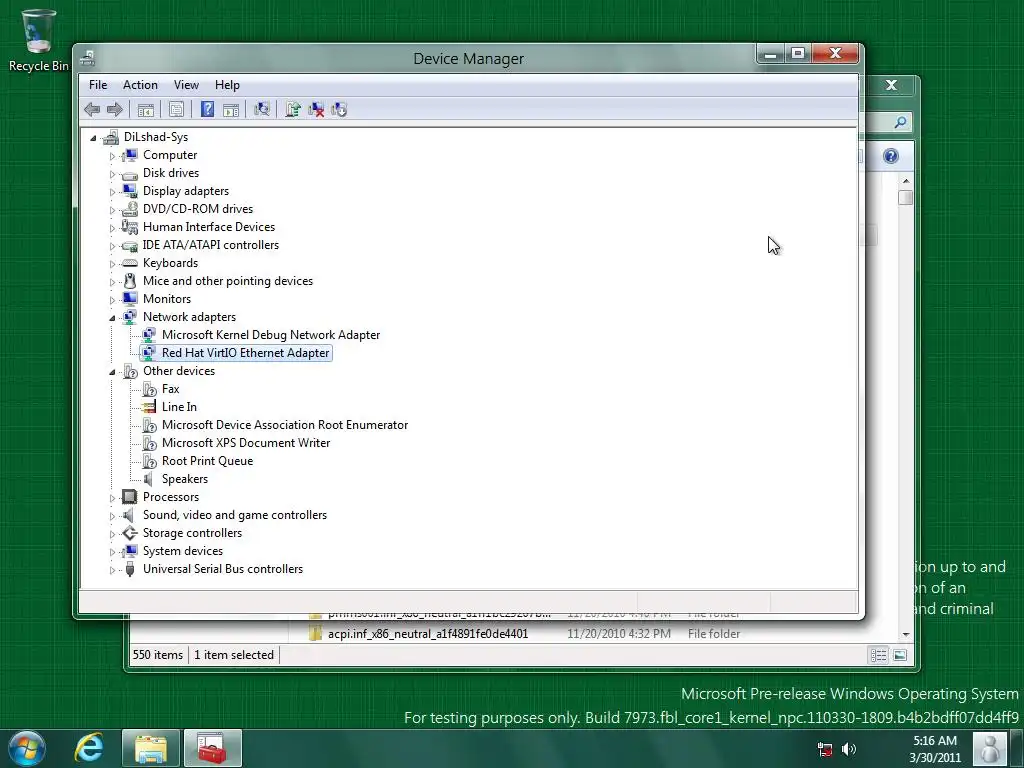1024x768 pixels.
Task: Click the blue Help question-mark toolbar icon
Action: [x=207, y=110]
